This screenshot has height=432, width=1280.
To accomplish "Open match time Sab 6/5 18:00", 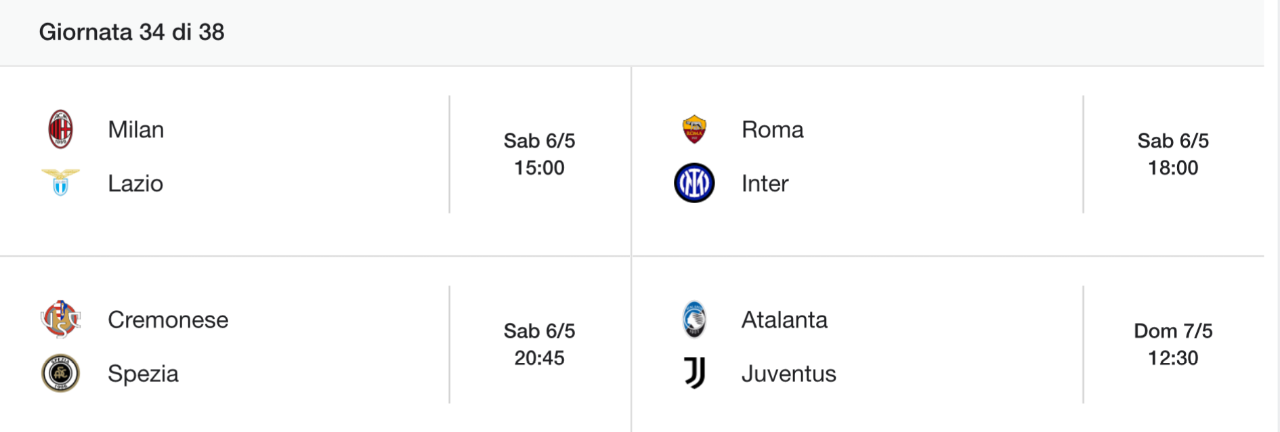I will (1173, 154).
